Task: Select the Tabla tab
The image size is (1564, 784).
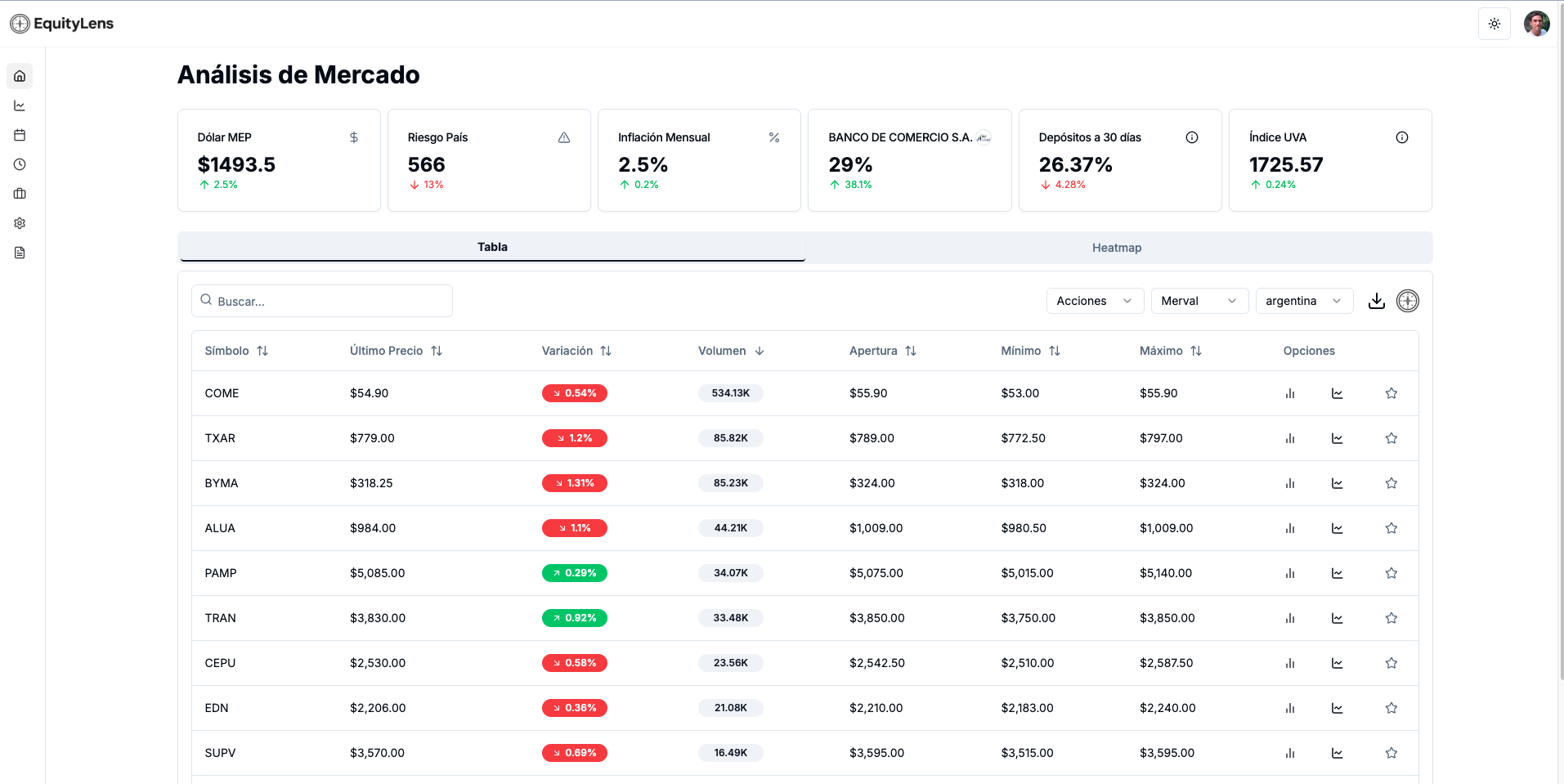Action: tap(492, 247)
